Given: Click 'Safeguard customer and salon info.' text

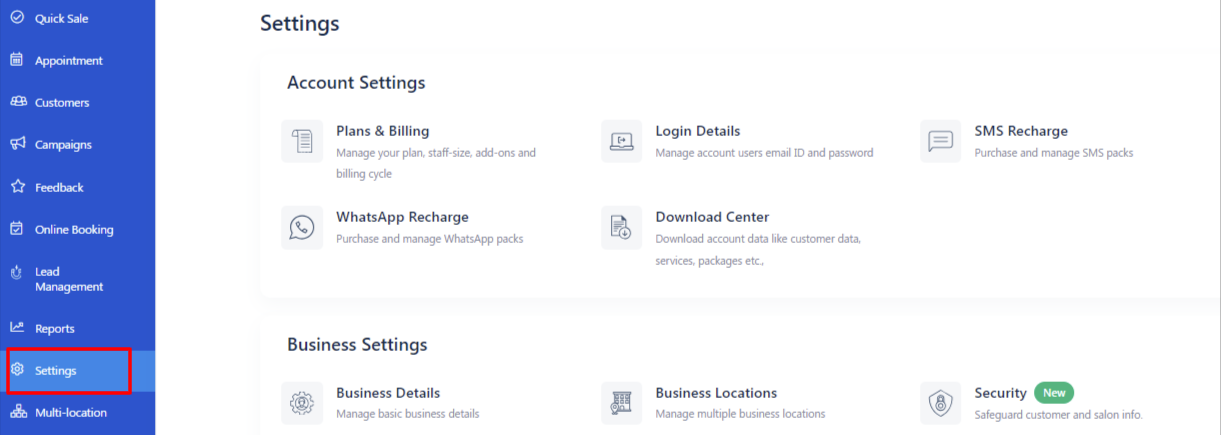Looking at the screenshot, I should coord(1058,414).
